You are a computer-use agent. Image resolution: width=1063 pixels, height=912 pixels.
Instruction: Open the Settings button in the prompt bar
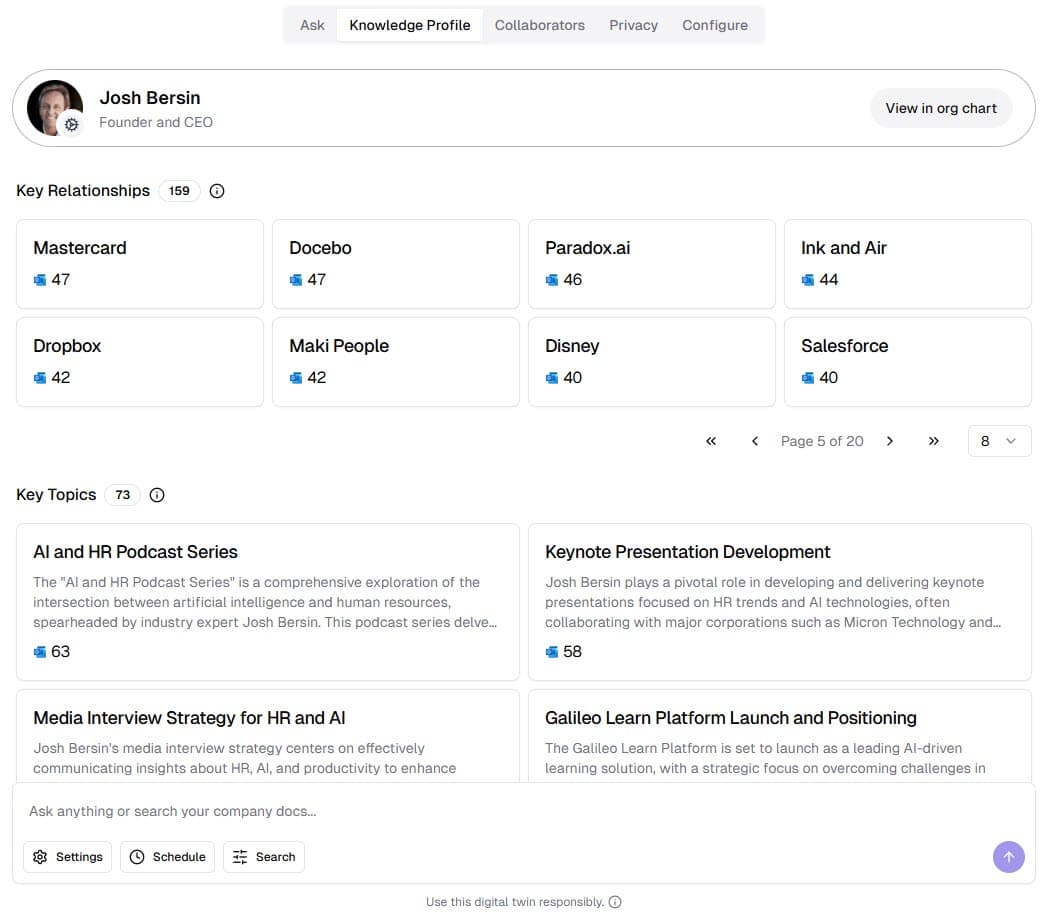(68, 857)
